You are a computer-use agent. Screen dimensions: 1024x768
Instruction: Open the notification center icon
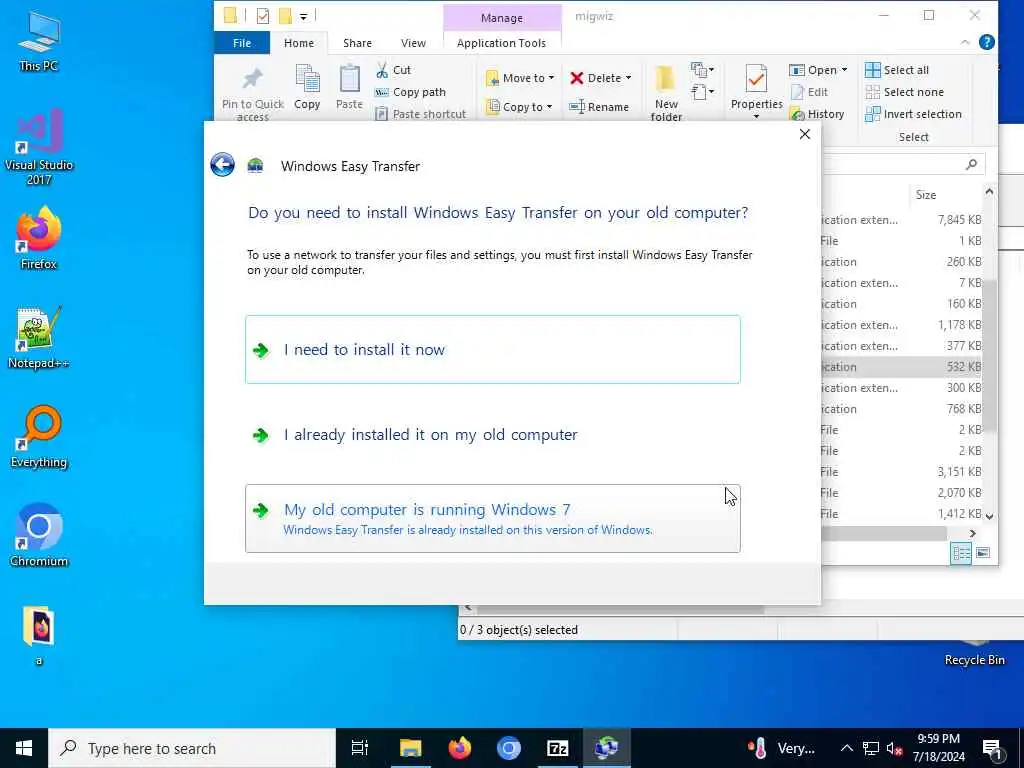(x=992, y=748)
